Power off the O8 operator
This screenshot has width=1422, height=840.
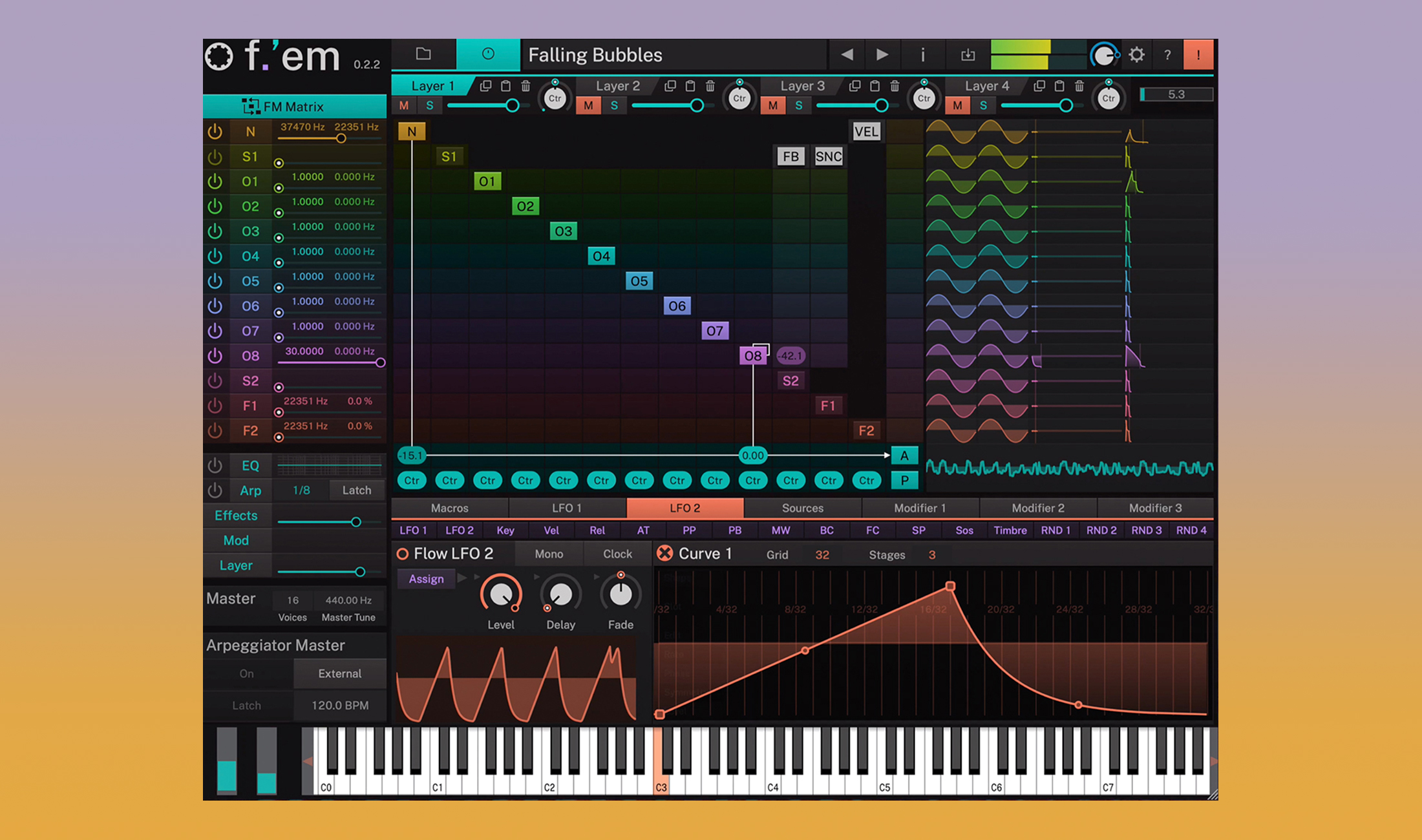click(215, 355)
